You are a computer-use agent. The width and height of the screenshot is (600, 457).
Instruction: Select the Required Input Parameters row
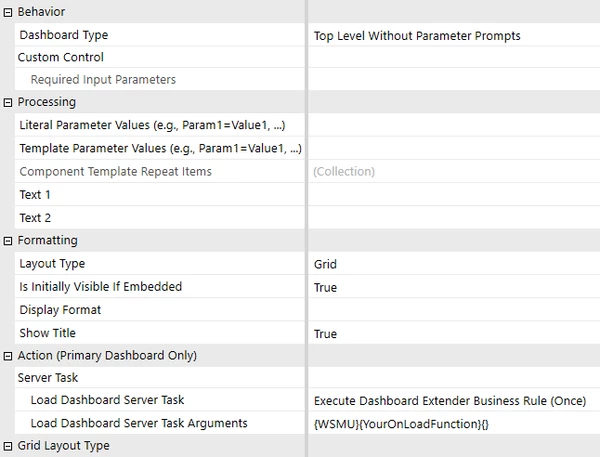pos(160,80)
